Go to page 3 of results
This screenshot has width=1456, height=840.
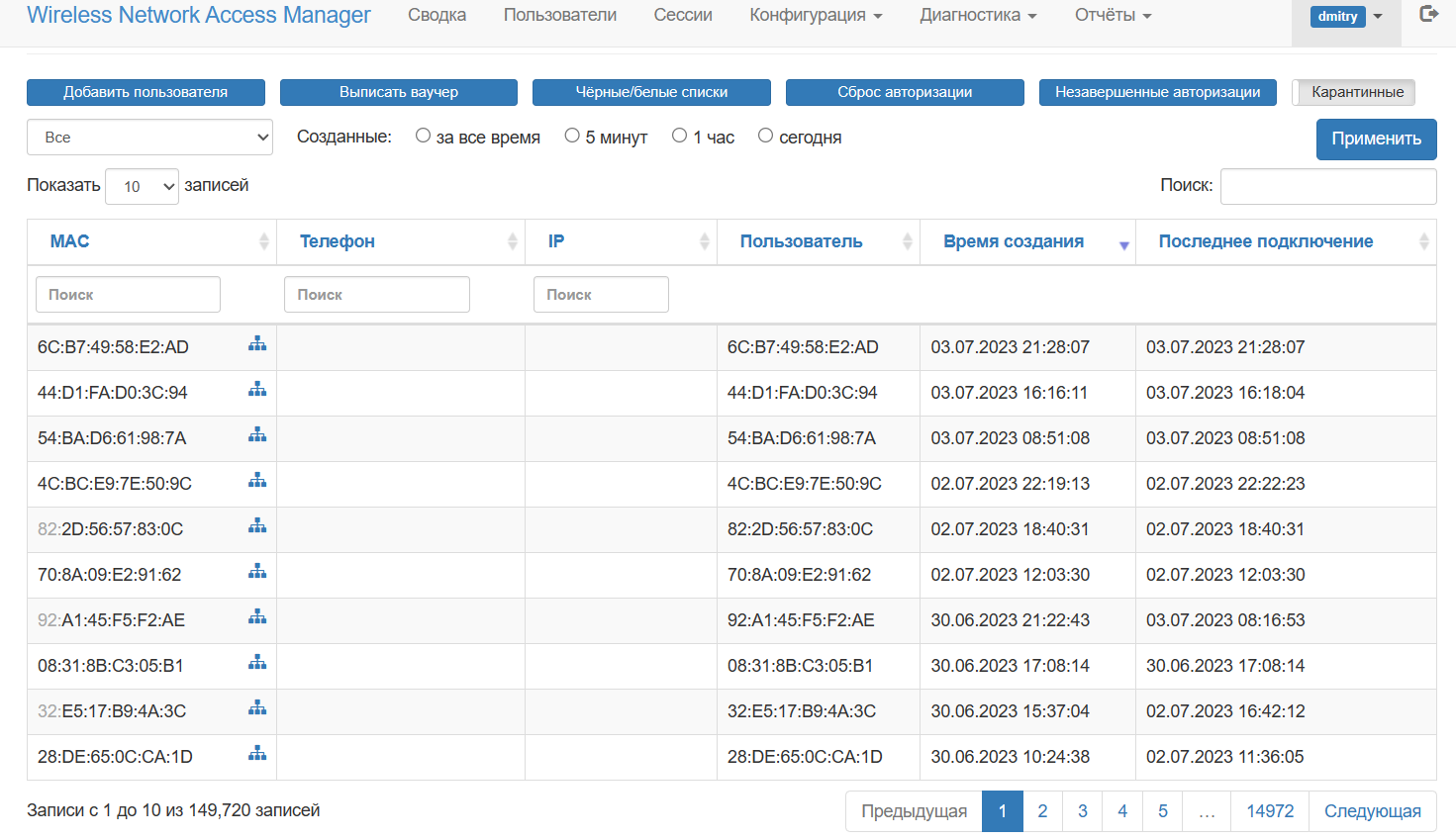click(1083, 811)
